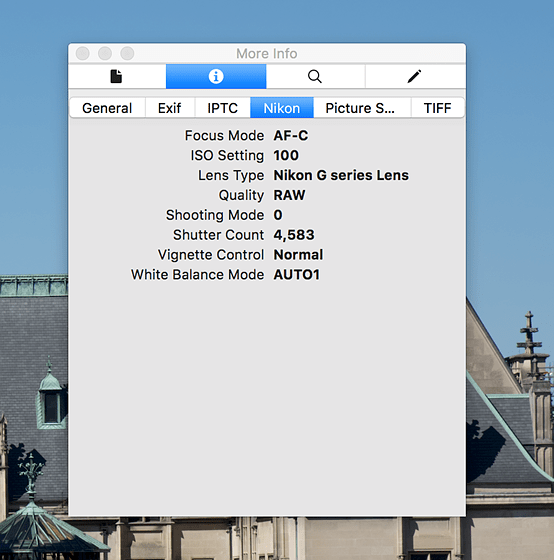Select the Shutter Count value 4,583
554x560 pixels.
[x=294, y=235]
